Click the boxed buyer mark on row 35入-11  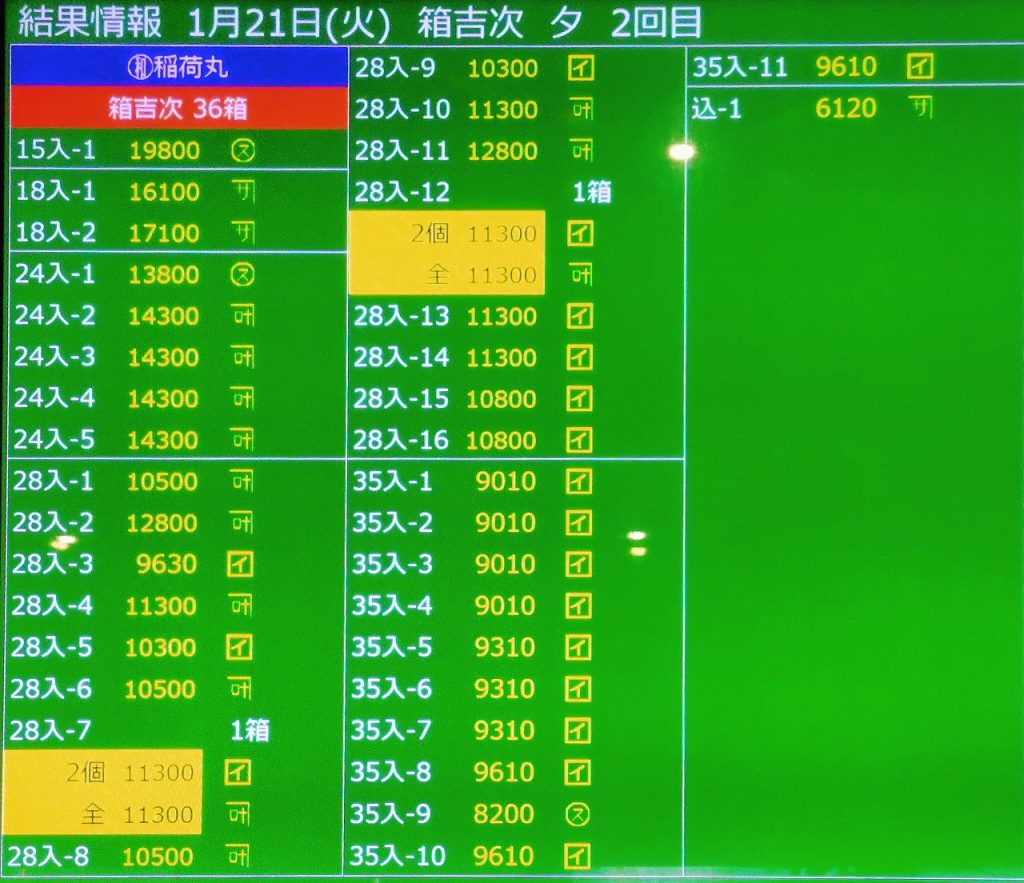pos(919,67)
